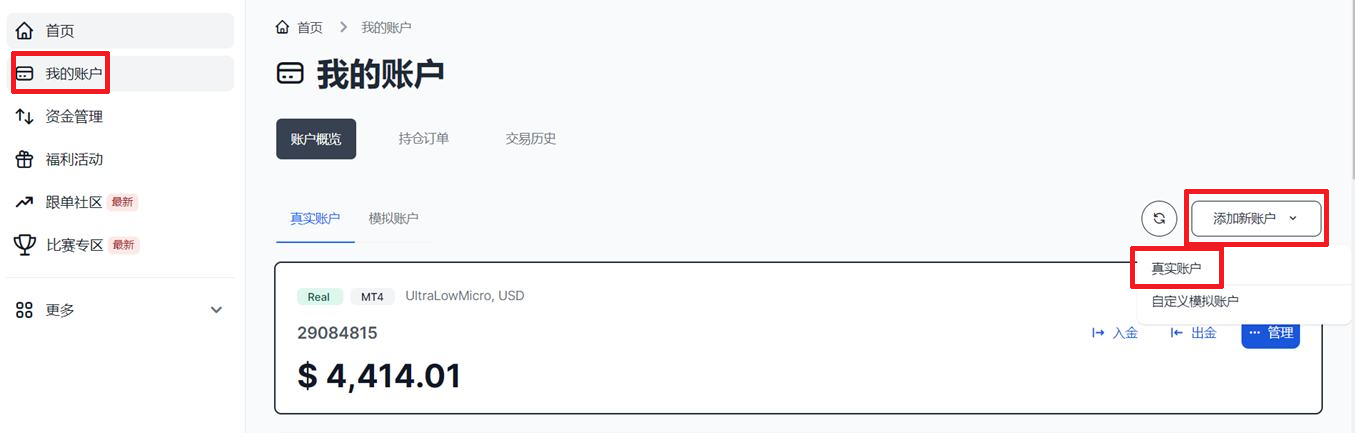Screen dimensions: 1355x433
Task: Click the blue 管理 button
Action: coord(1270,333)
